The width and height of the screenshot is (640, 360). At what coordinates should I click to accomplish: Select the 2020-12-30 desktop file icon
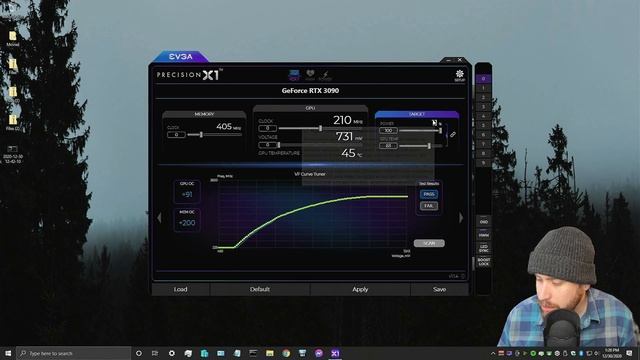coord(13,154)
